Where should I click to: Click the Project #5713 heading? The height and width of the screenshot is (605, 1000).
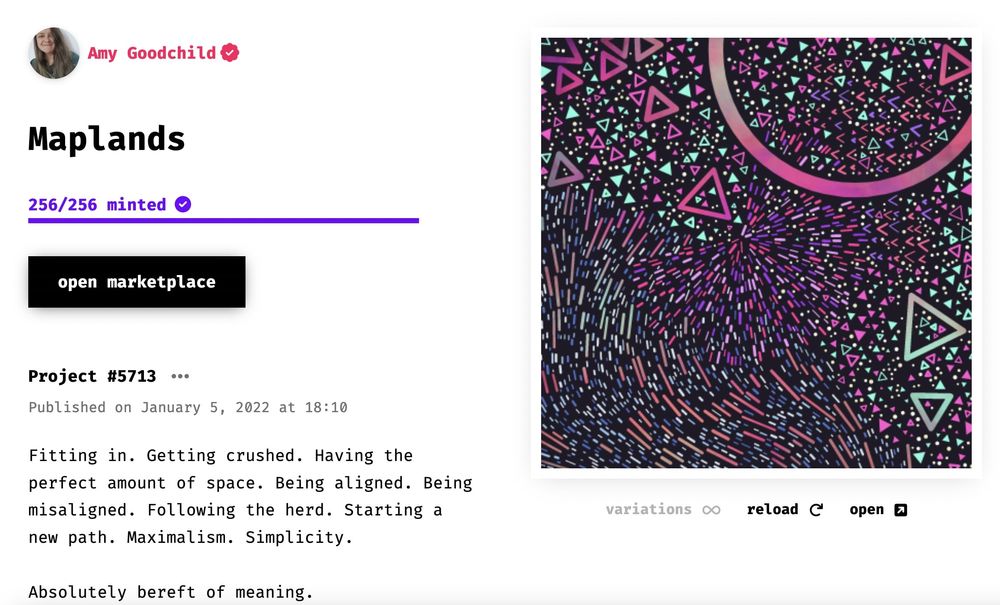tap(92, 376)
